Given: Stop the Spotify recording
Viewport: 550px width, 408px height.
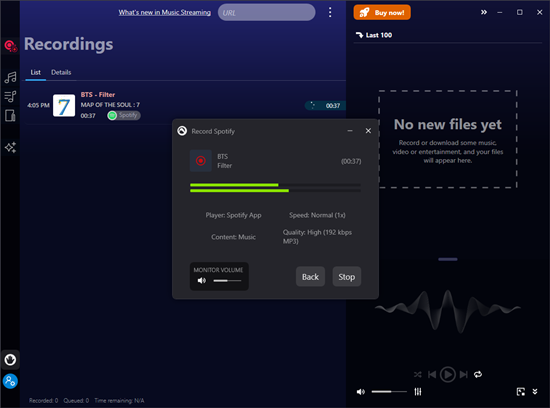Looking at the screenshot, I should click(347, 277).
